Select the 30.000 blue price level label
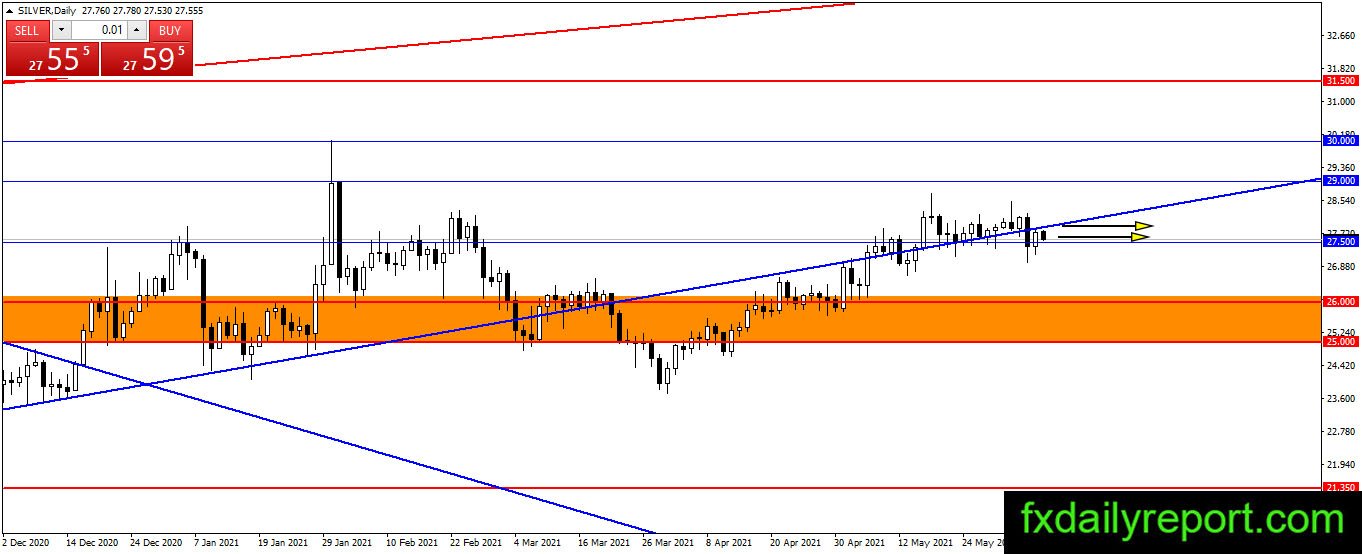 [x=1340, y=141]
